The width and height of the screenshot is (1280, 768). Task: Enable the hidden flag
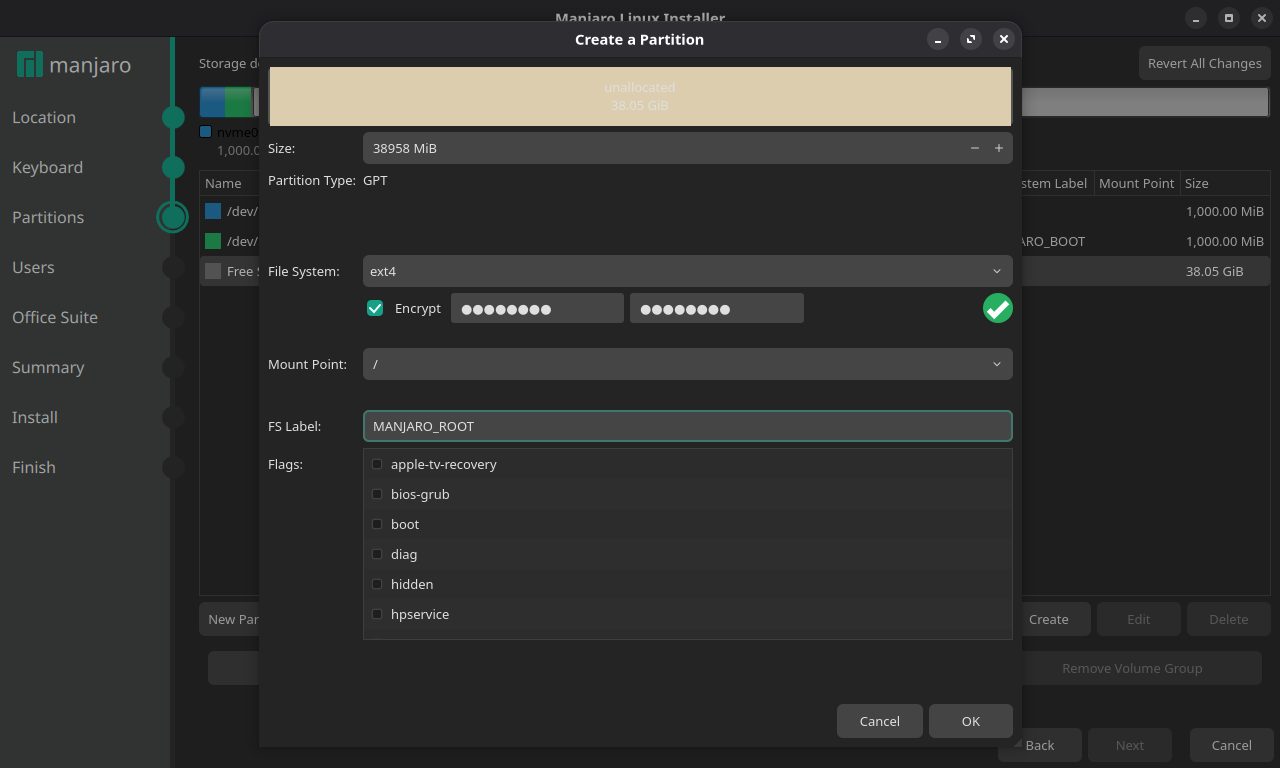click(377, 584)
